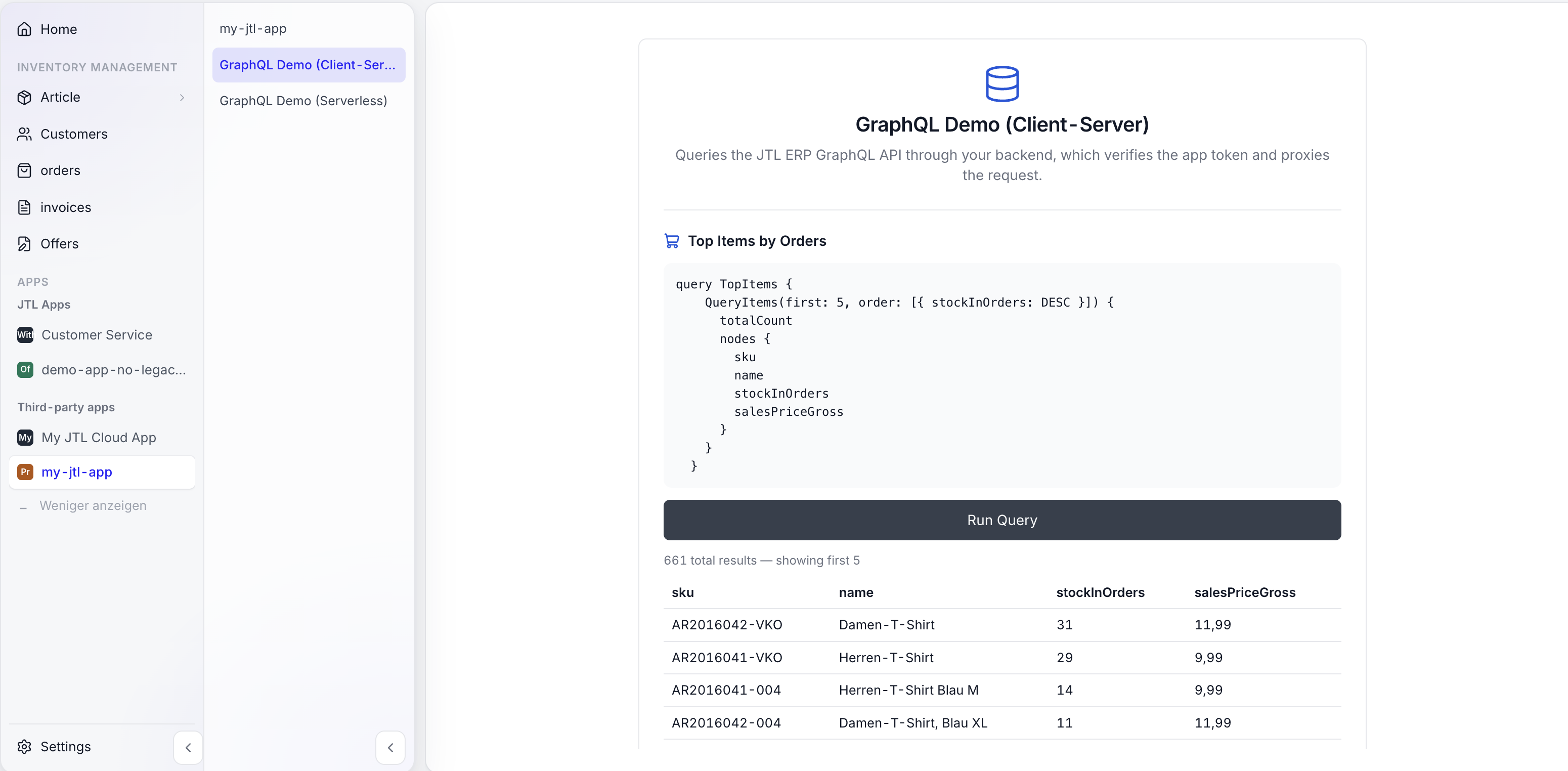
Task: Click the salesPriceGross column header
Action: [1245, 592]
